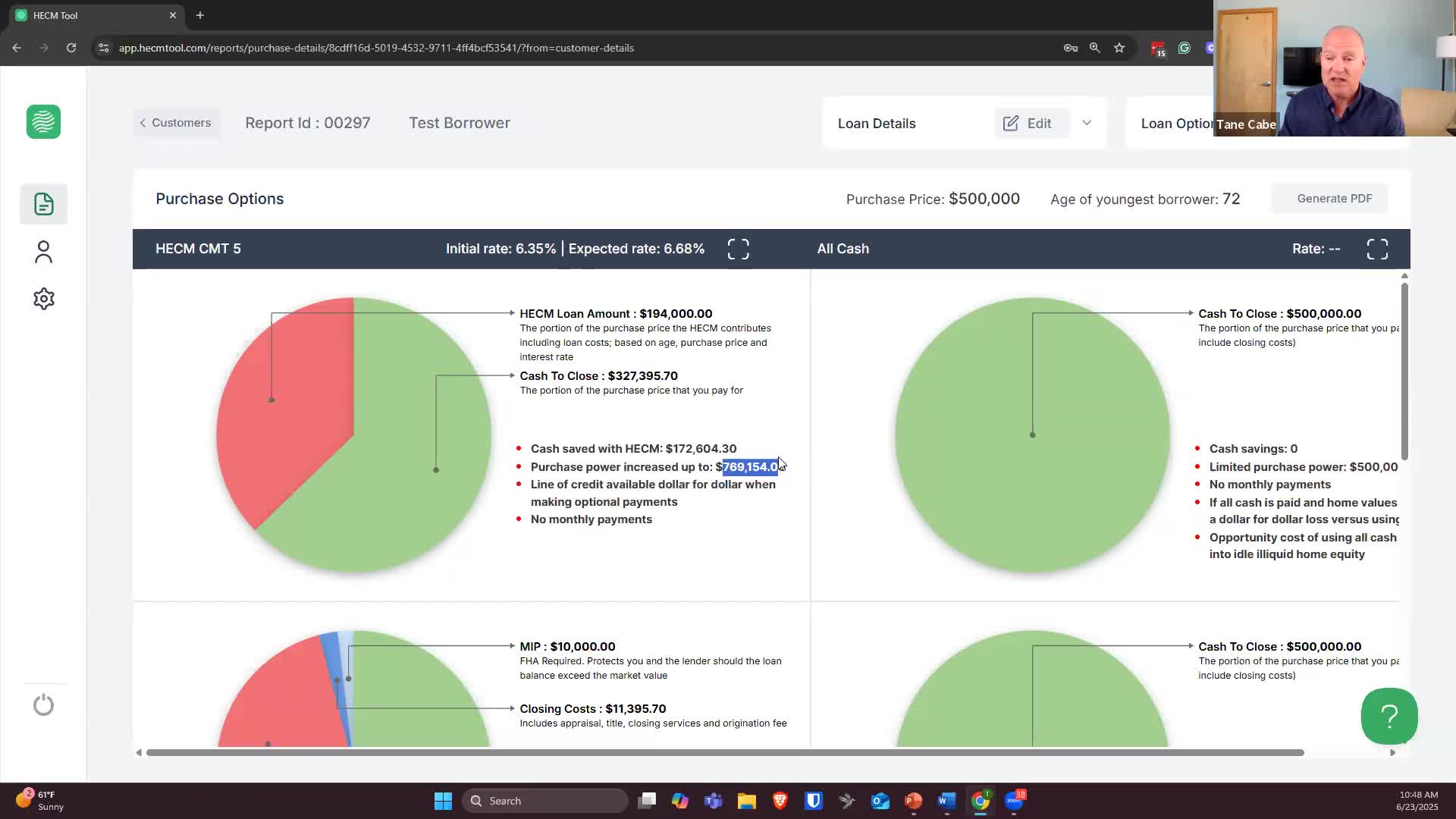Open the reports document sidebar icon
The height and width of the screenshot is (819, 1456).
43,204
